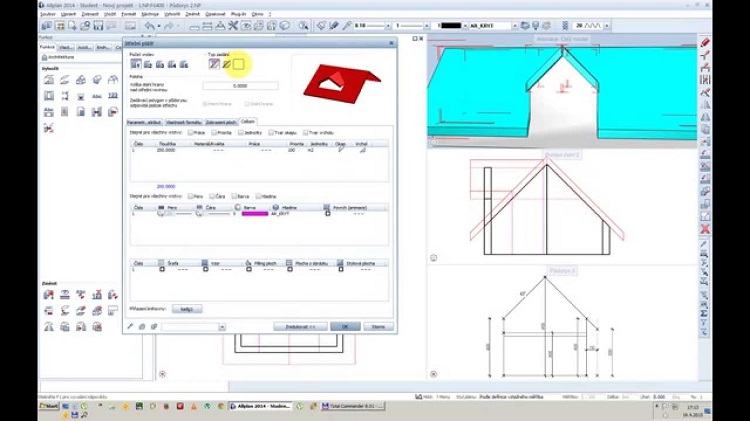Open the pattern number dropdown in toolbar

(x=607, y=26)
